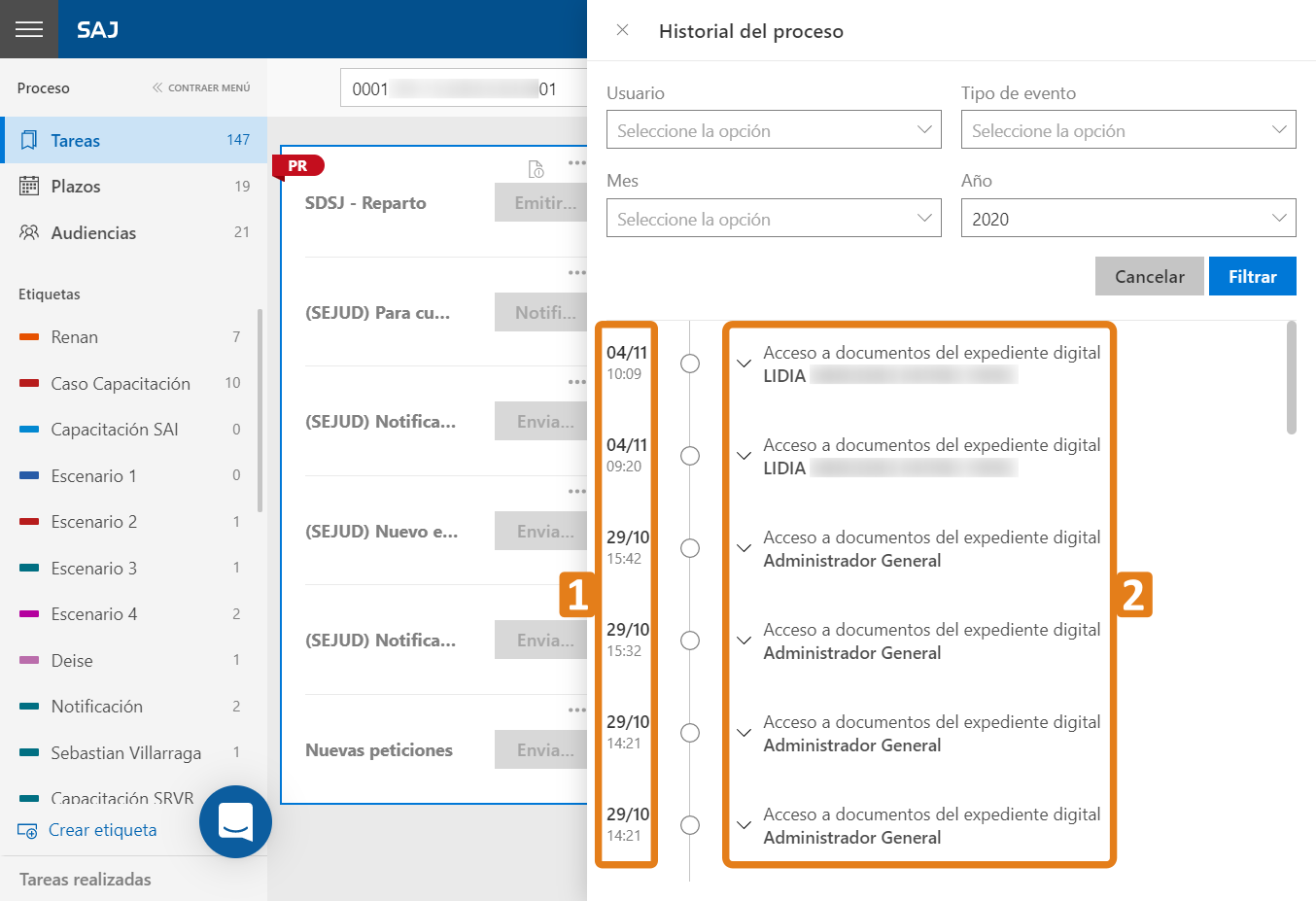Expand the 29/10 14:21 first event entry

744,733
